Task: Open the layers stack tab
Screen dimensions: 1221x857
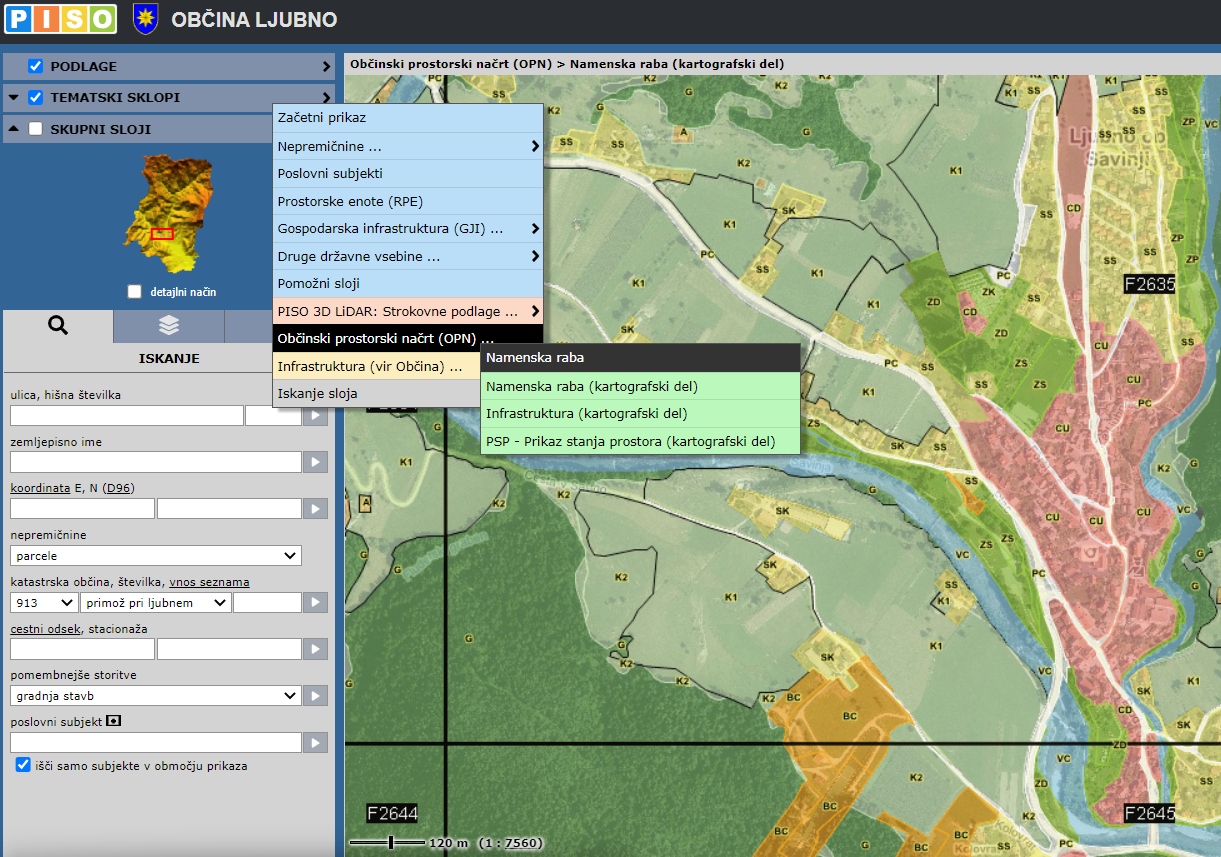Action: (168, 326)
